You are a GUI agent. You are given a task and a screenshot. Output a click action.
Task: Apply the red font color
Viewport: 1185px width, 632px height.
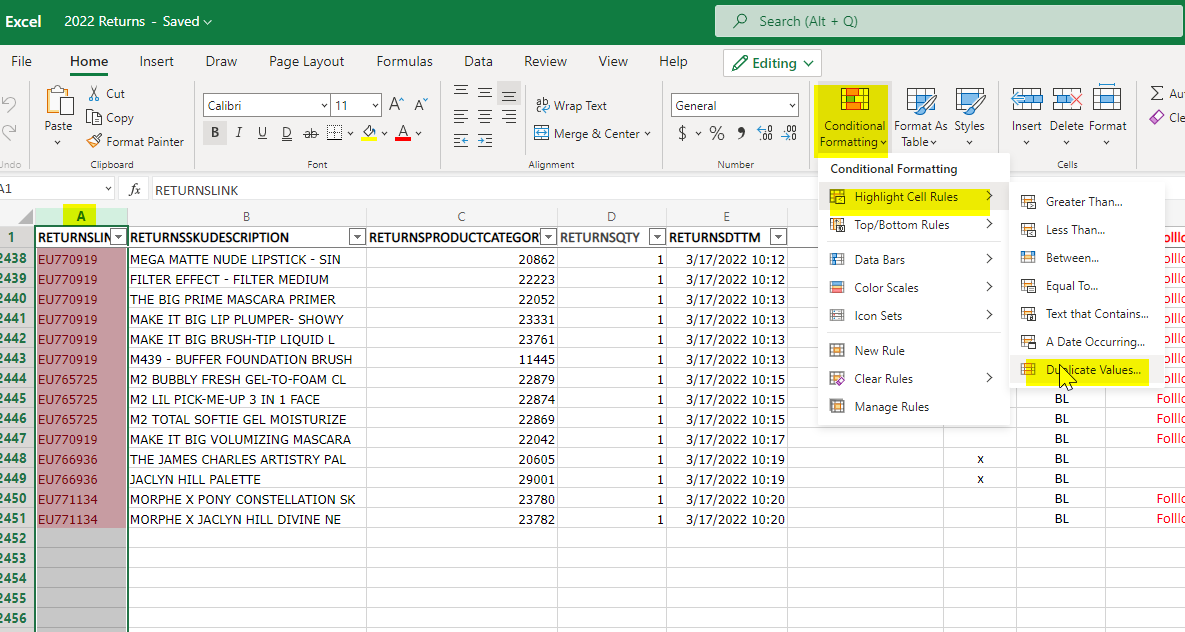tap(403, 133)
